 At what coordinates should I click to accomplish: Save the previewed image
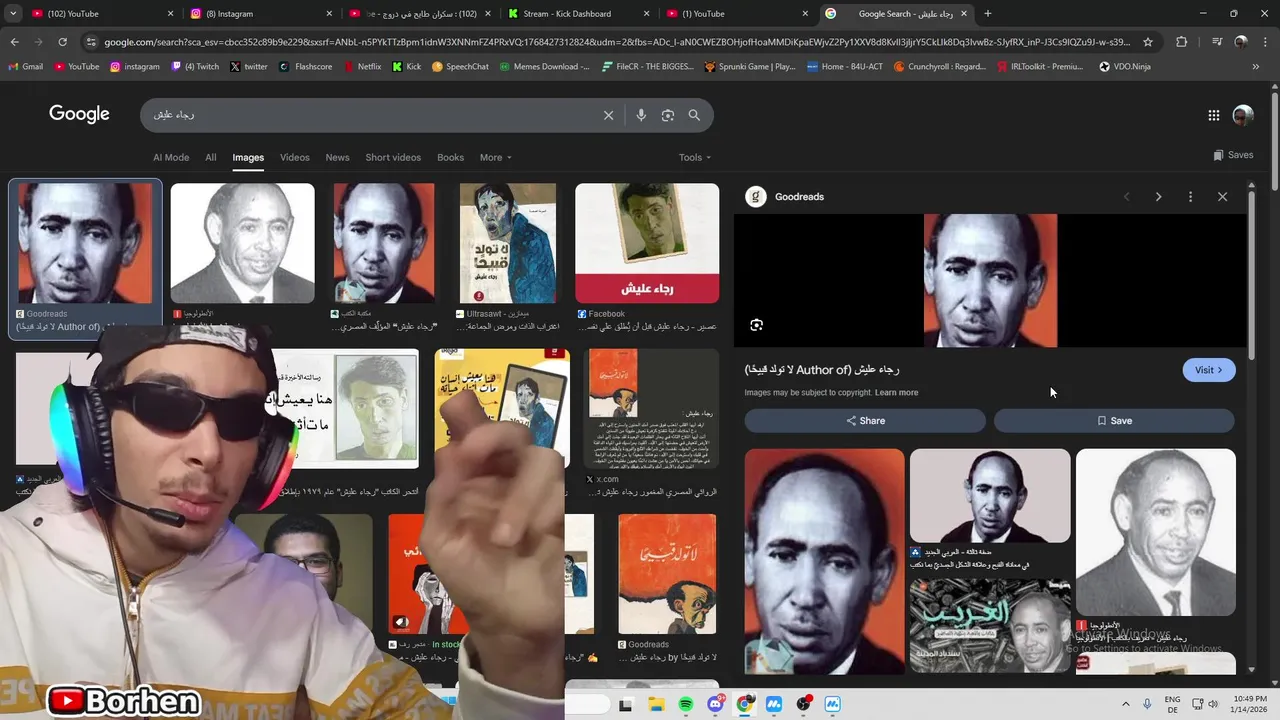pos(1114,421)
